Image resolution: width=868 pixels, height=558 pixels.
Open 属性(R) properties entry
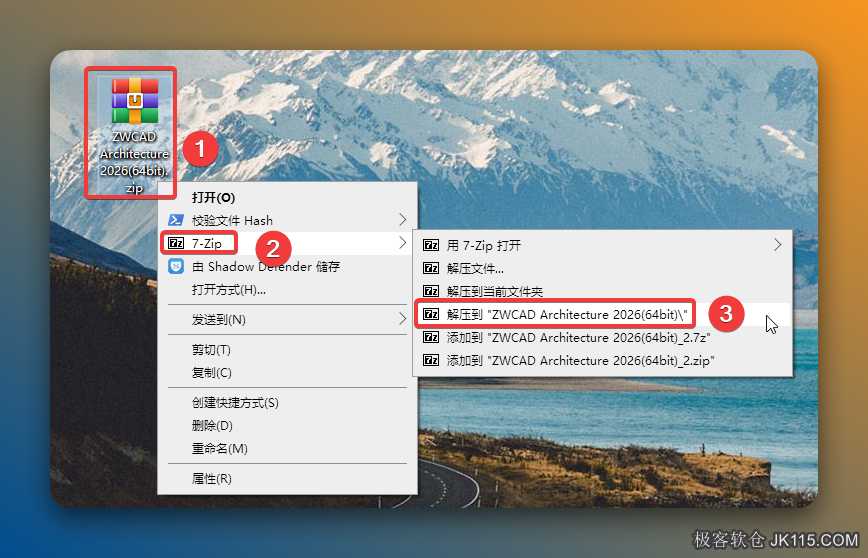click(287, 478)
